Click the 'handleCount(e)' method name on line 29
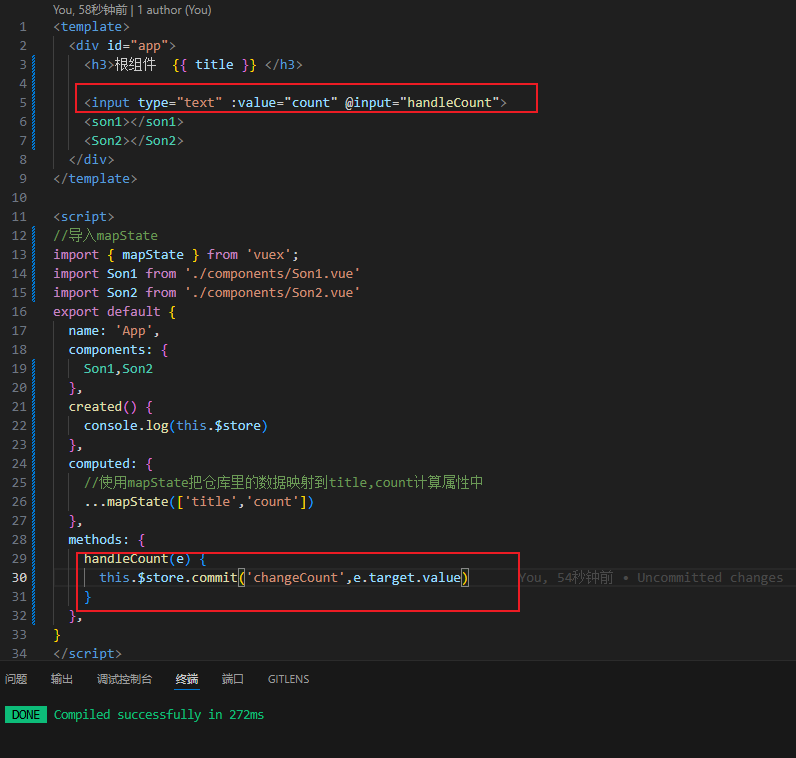The image size is (796, 758). 137,558
